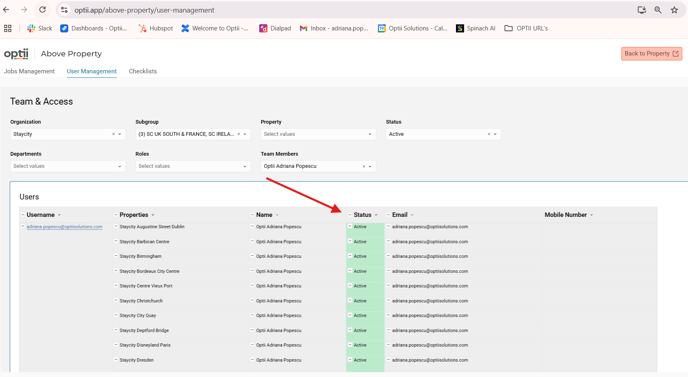Open the OPTII URL's bookmark folder
This screenshot has width=688, height=377.
click(x=526, y=28)
